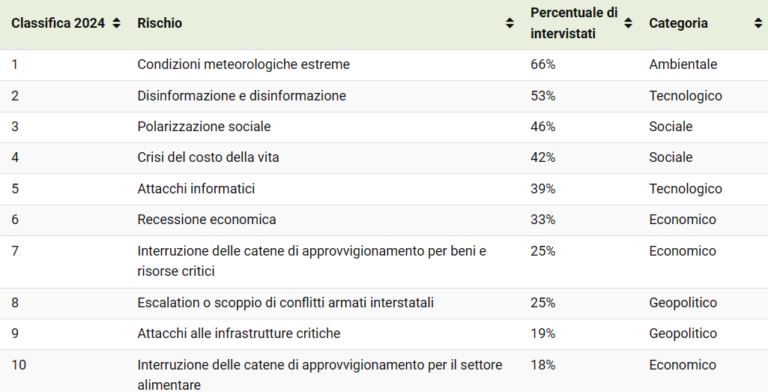Click Disinformazione e disinformazione entry

pos(241,96)
